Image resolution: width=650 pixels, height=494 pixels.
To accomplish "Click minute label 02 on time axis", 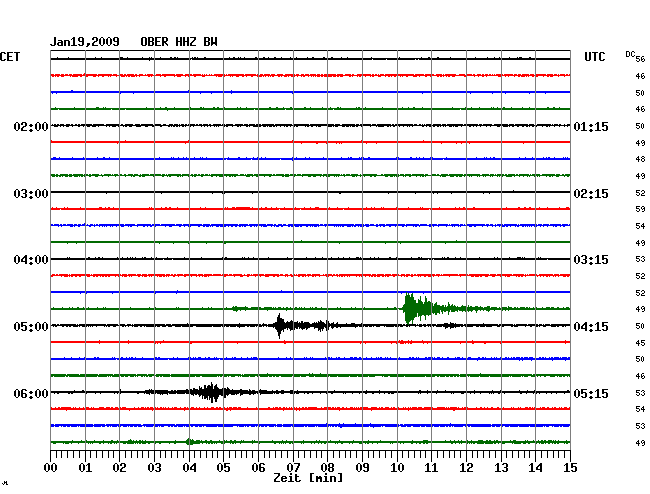I will coord(119,468).
